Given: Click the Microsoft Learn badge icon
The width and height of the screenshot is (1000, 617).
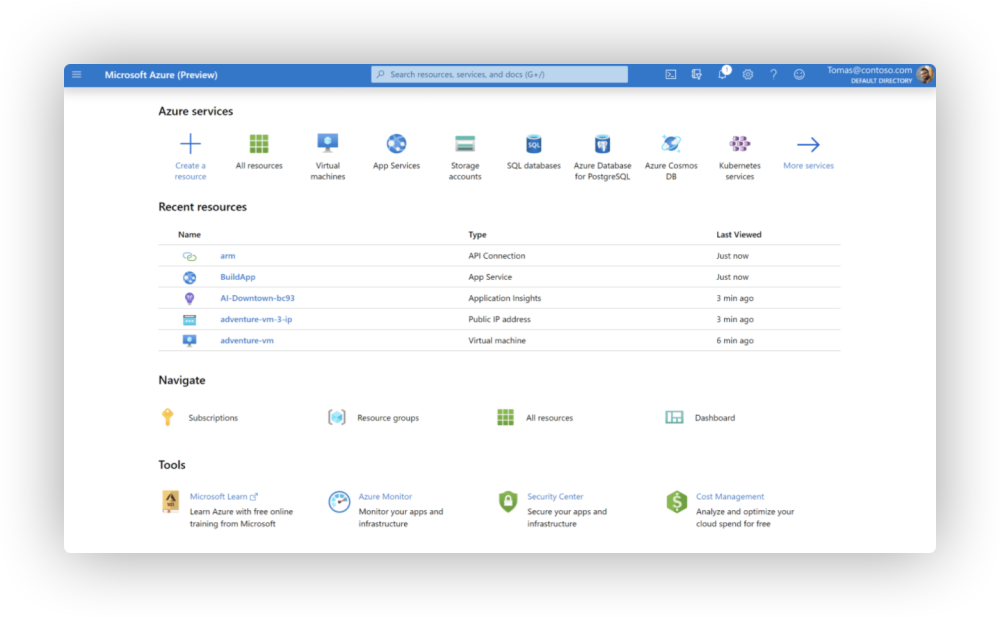Looking at the screenshot, I should point(170,502).
